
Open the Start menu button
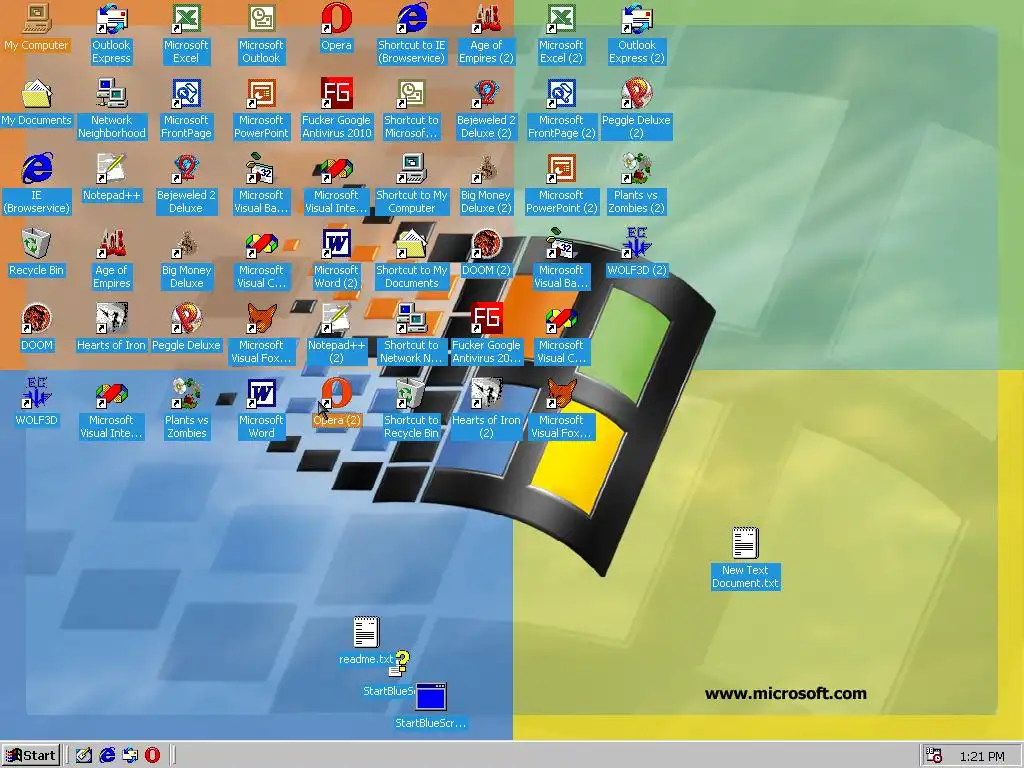tap(31, 756)
